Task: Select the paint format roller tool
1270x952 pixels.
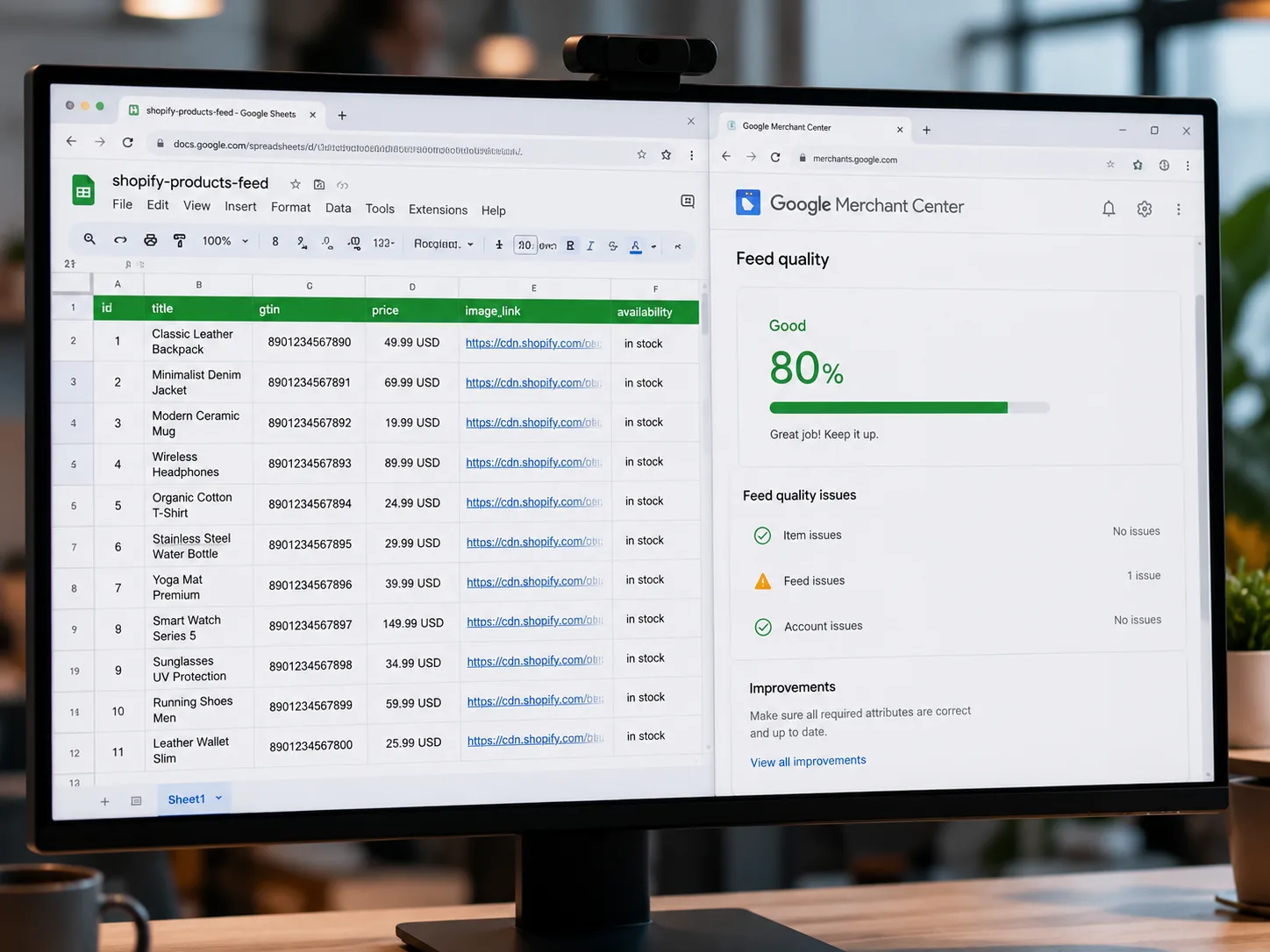Action: point(180,240)
